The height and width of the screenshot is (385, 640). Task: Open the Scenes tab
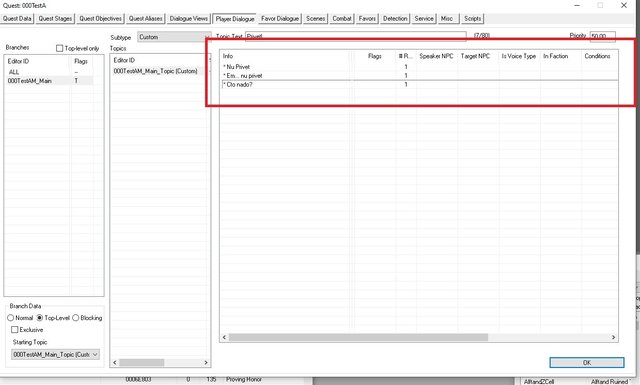tap(316, 19)
